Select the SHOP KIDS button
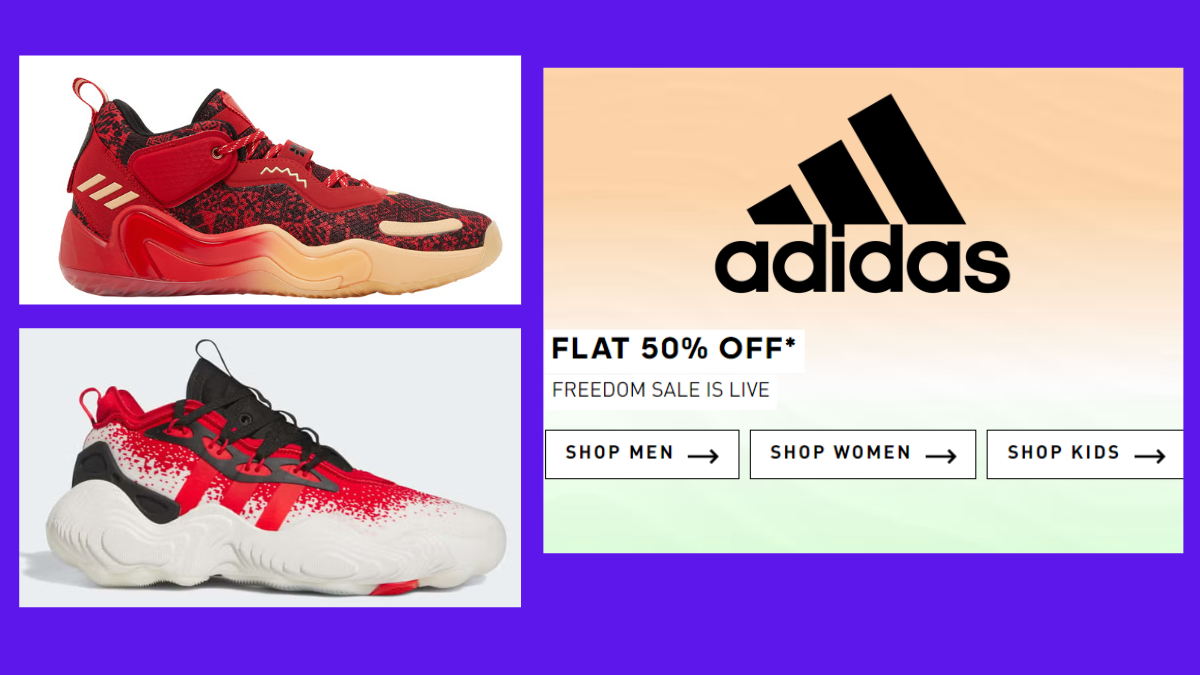Image resolution: width=1200 pixels, height=675 pixels. 1085,454
